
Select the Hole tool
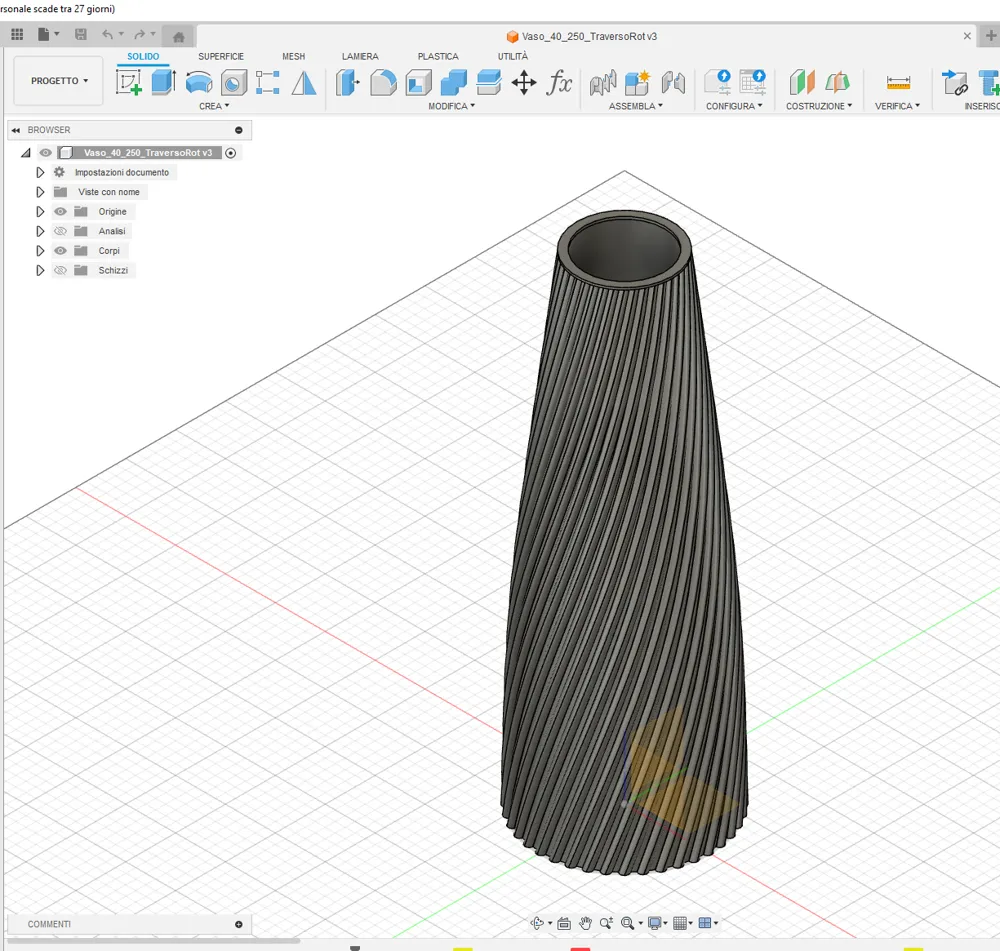(234, 83)
